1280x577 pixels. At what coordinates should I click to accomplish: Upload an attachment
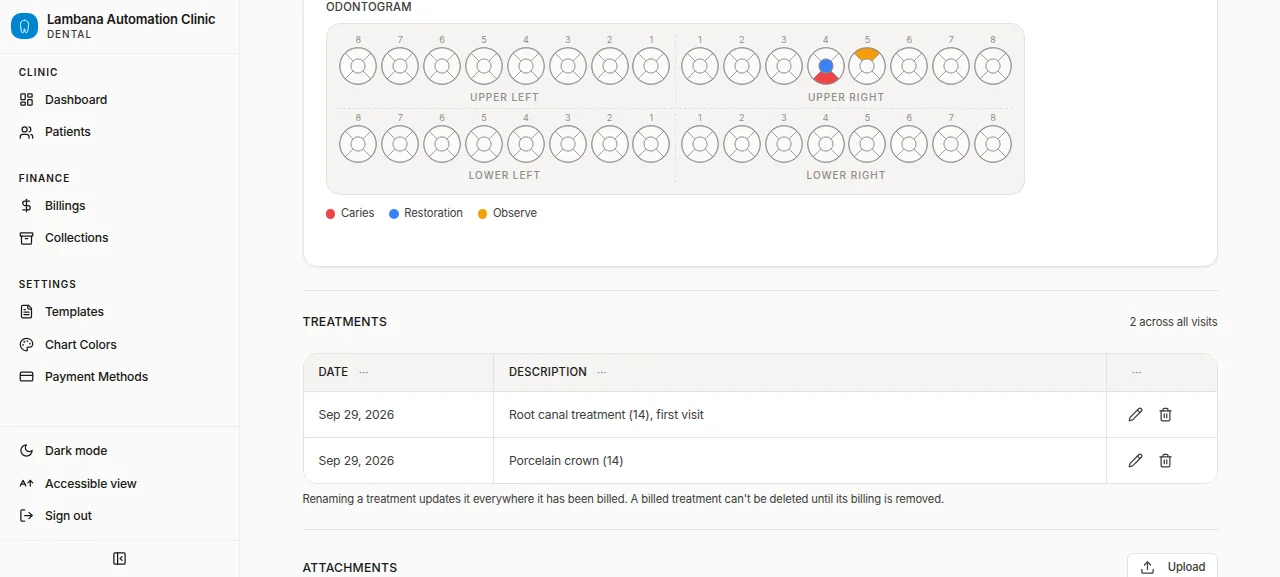pos(1172,567)
